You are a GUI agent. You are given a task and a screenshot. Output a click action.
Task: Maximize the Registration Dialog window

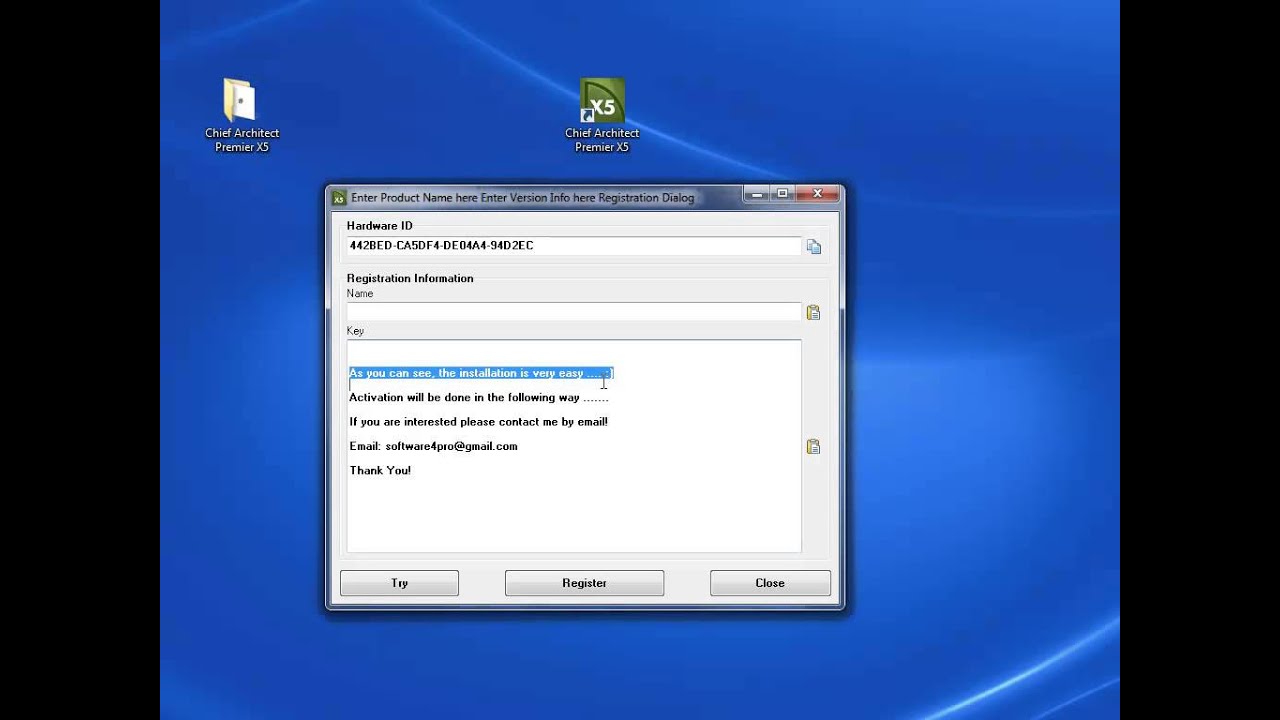pos(783,194)
